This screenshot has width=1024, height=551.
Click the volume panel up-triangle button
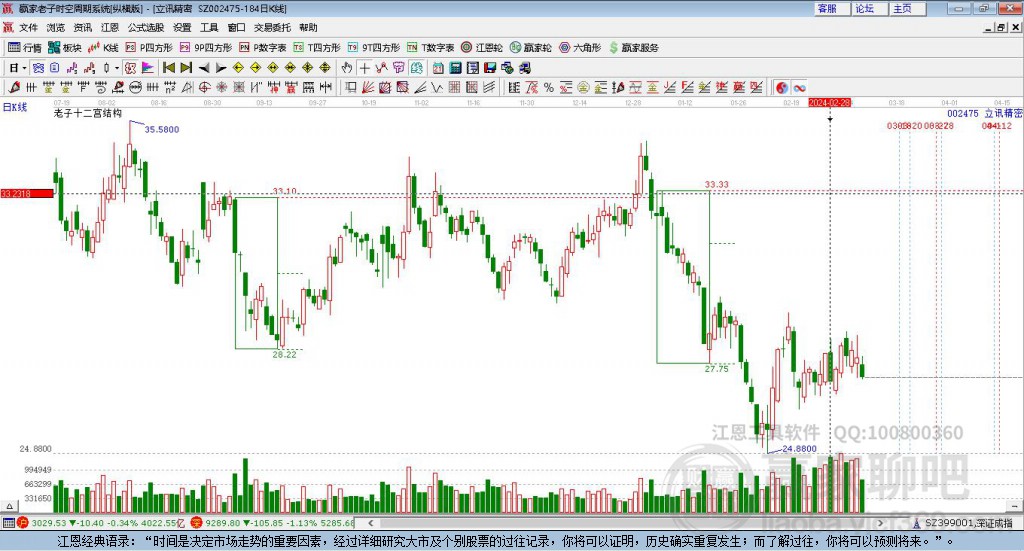click(x=9, y=506)
